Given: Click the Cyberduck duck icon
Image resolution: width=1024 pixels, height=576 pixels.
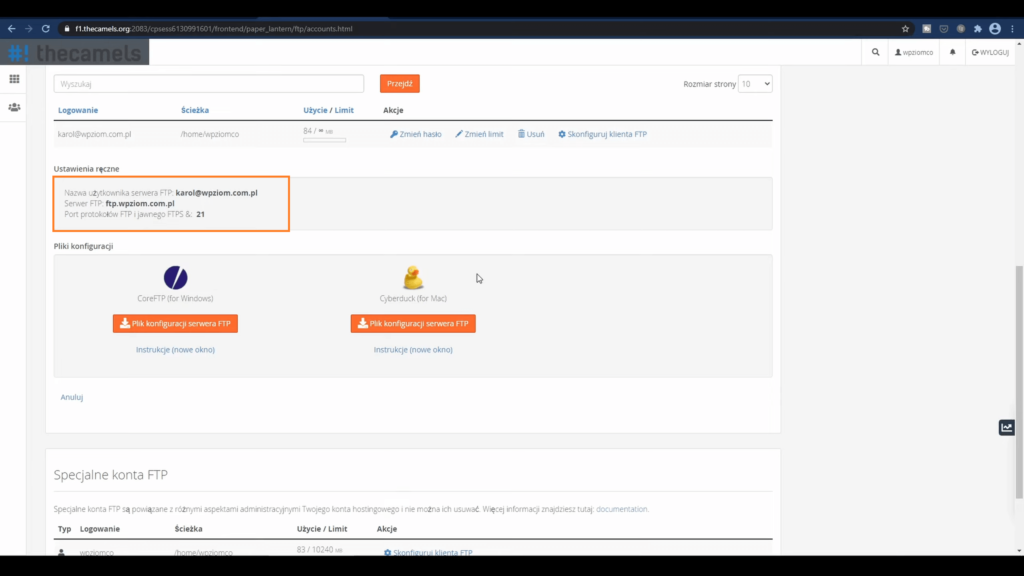Looking at the screenshot, I should click(412, 277).
